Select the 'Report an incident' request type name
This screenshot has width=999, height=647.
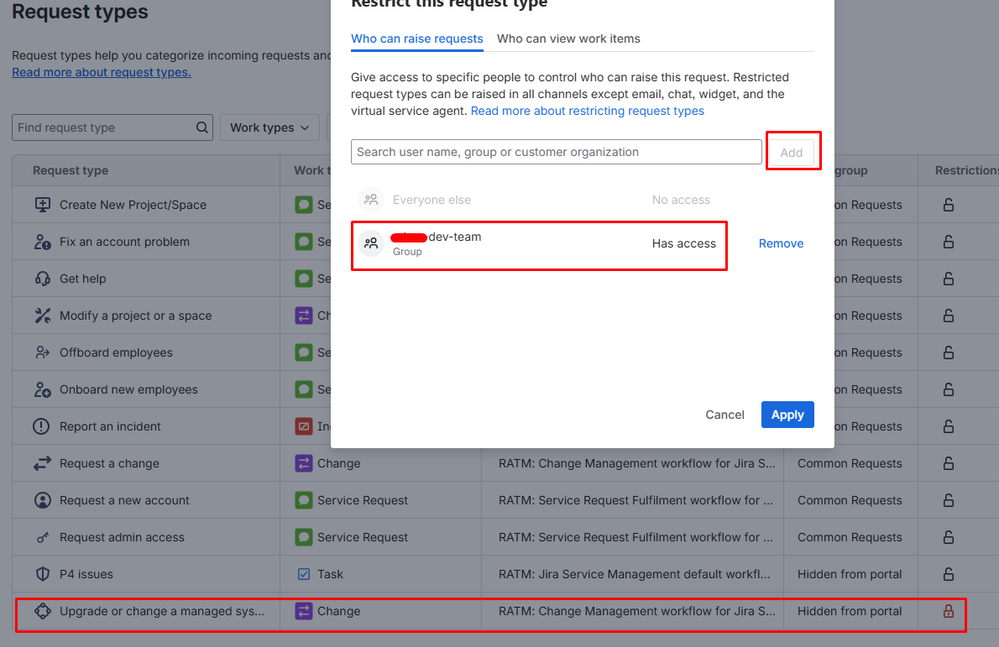coord(110,426)
